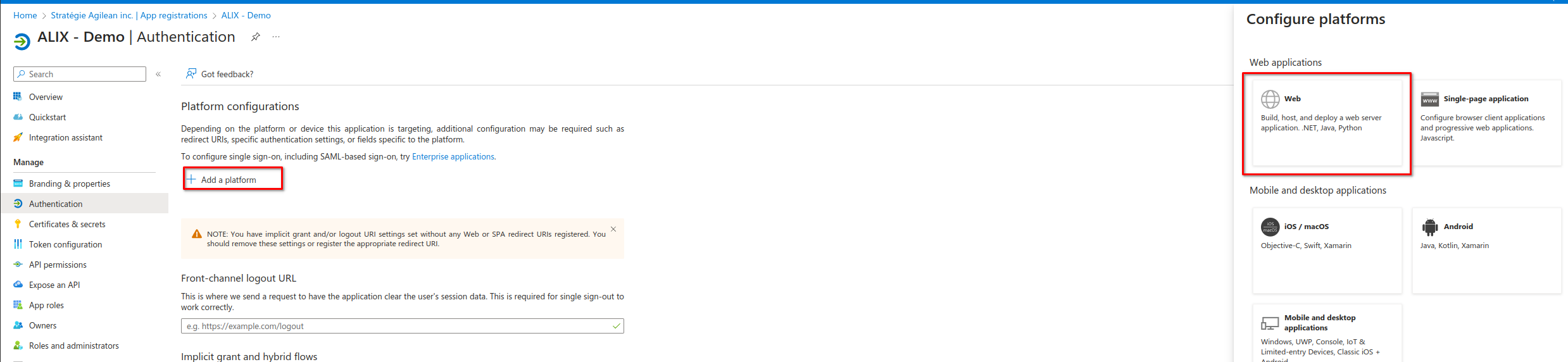Pick the Android robot icon
The image size is (1568, 362).
pyautogui.click(x=1429, y=227)
